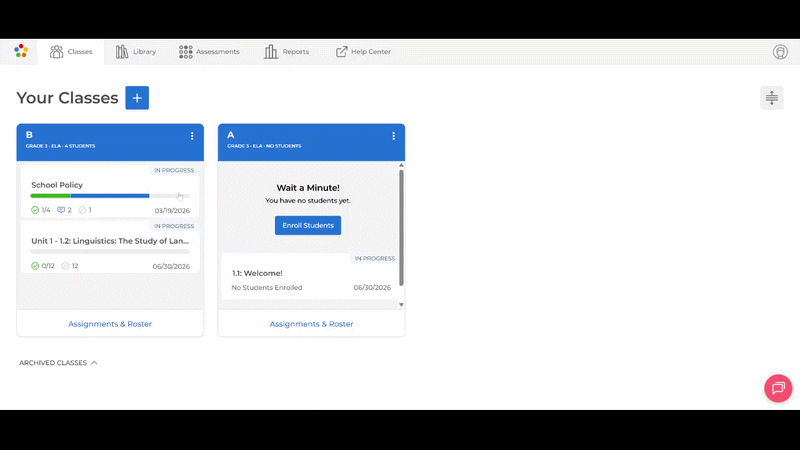Click the reorder classes icon
800x450 pixels.
[771, 97]
